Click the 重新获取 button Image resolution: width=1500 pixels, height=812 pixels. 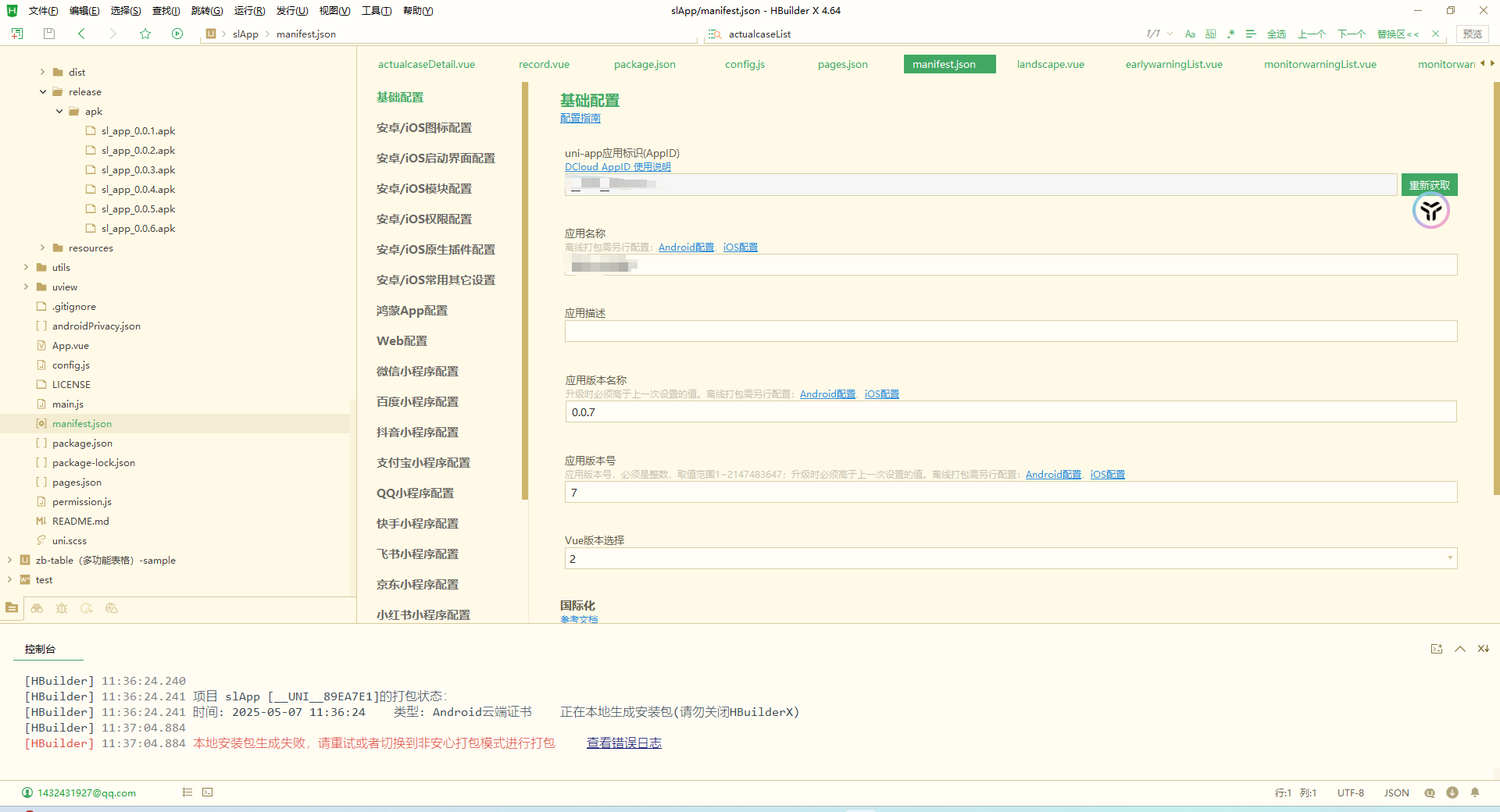1429,185
